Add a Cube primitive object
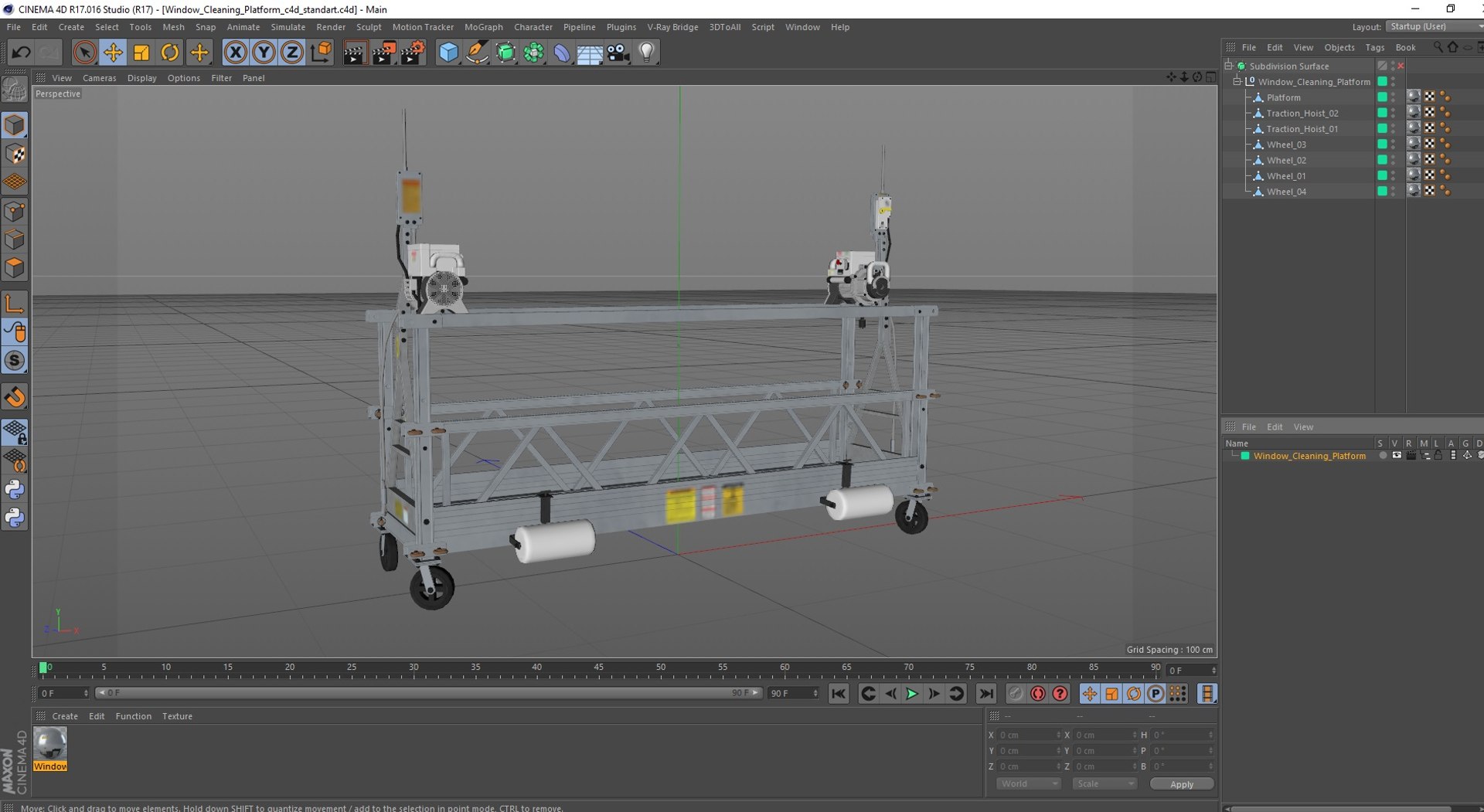The width and height of the screenshot is (1484, 812). [x=448, y=53]
